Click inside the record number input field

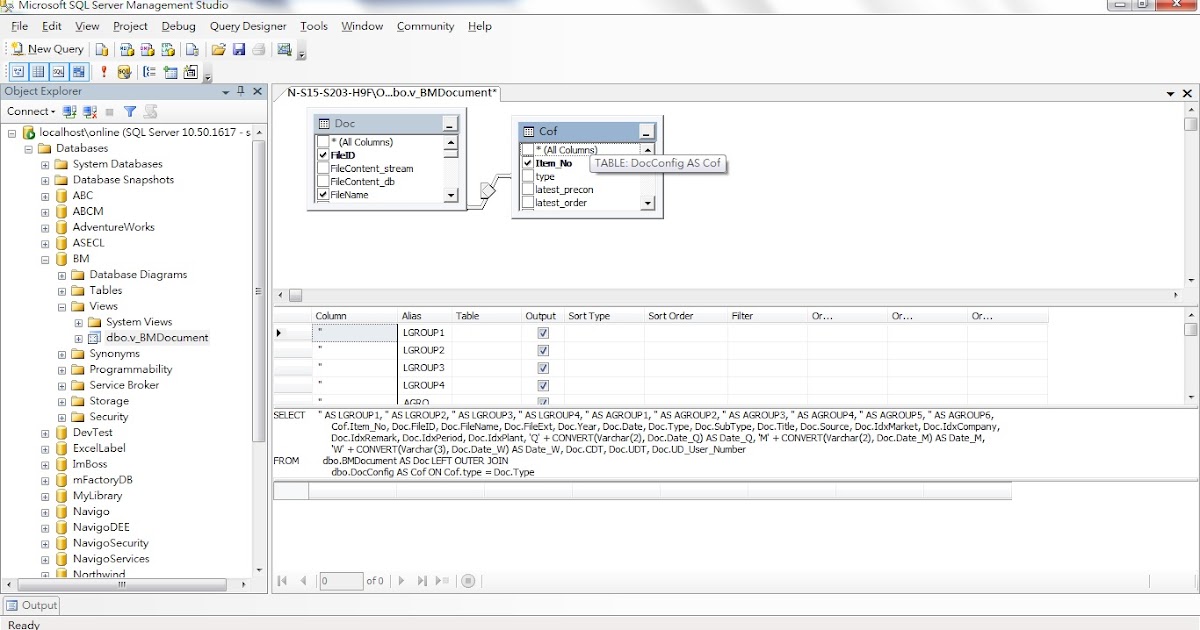[x=340, y=580]
